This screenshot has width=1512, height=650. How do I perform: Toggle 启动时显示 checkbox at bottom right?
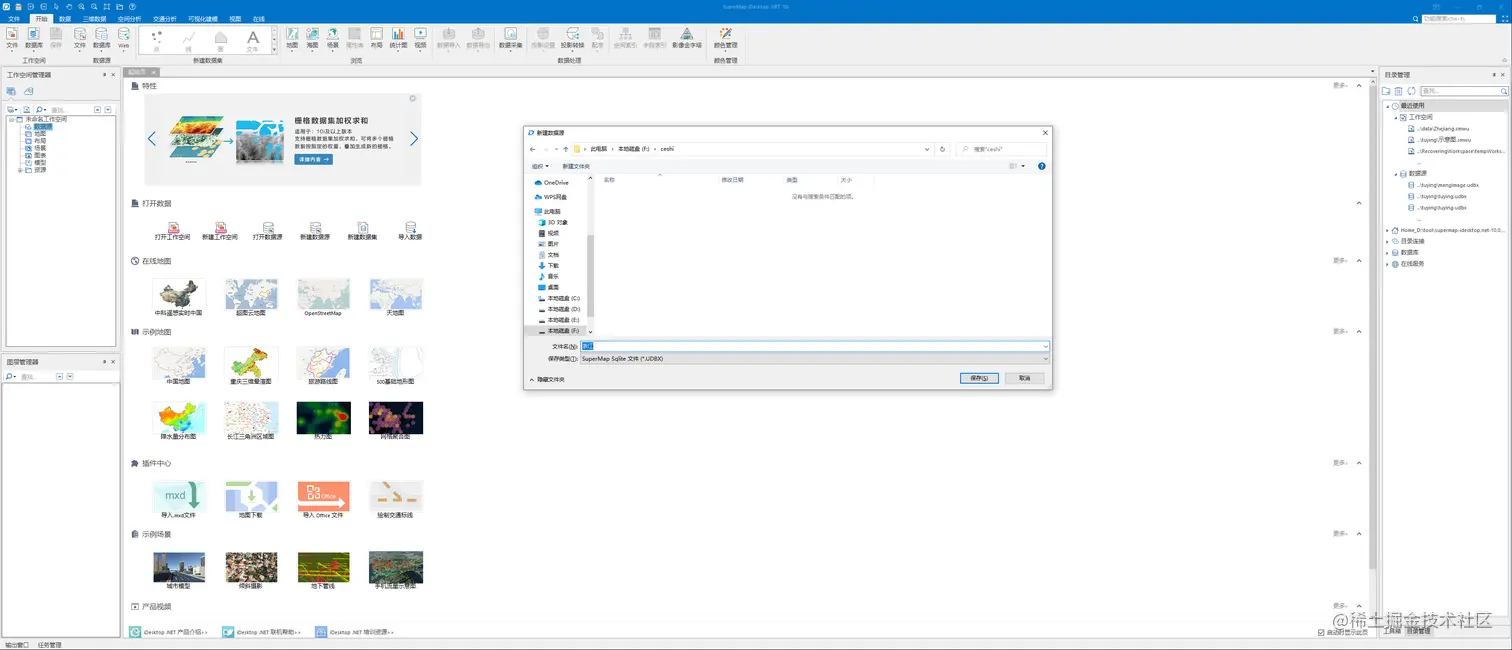1321,632
